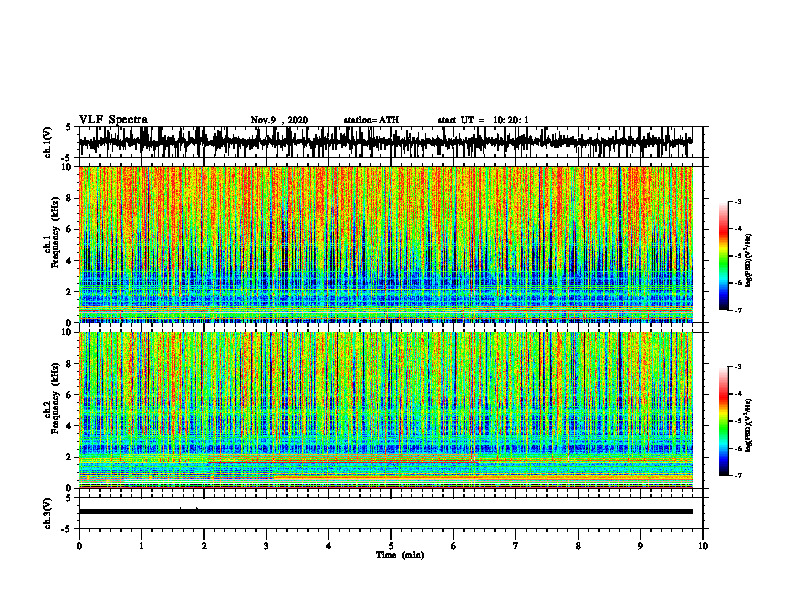Click the time axis tick label '0'

pos(79,546)
